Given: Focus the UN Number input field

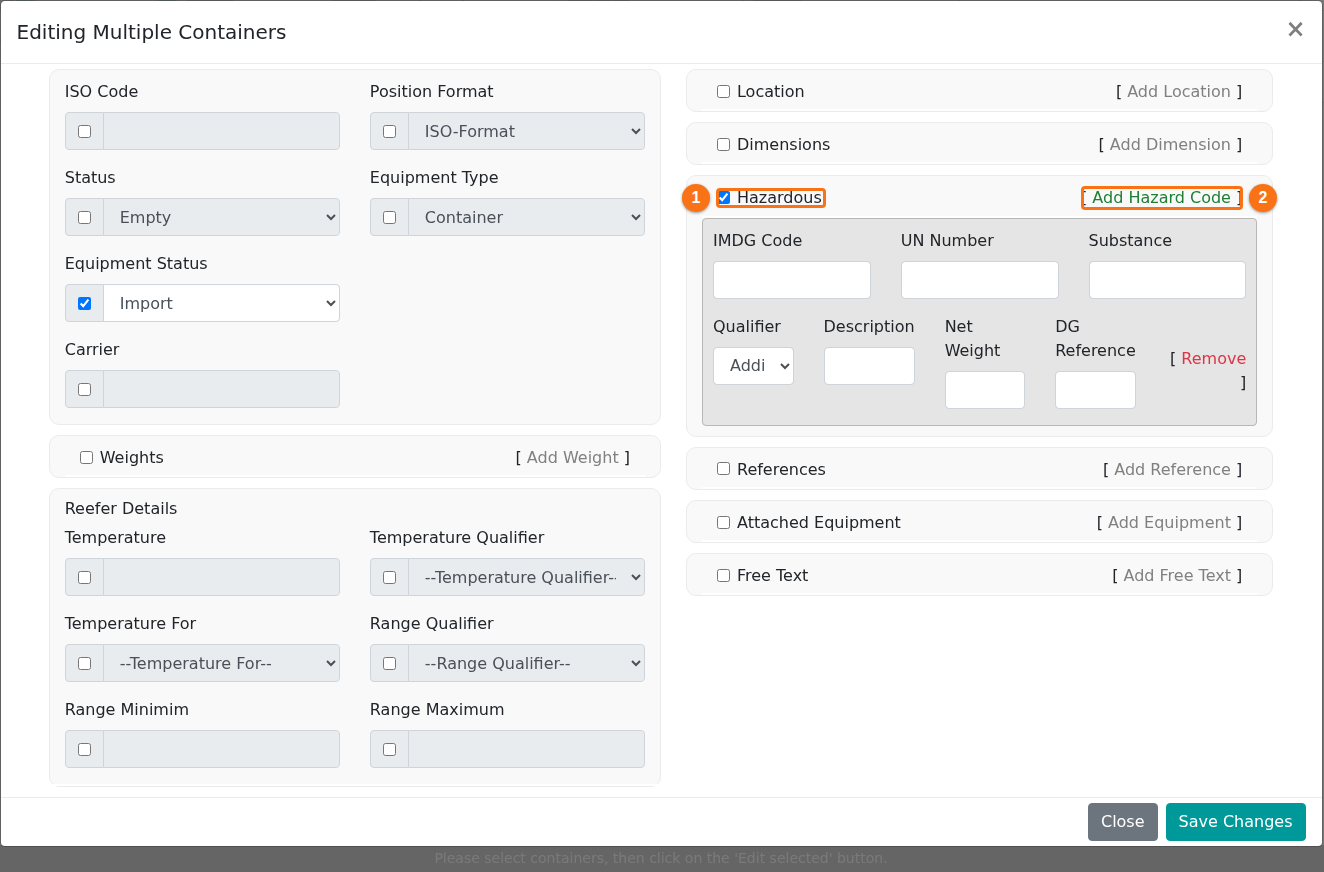Looking at the screenshot, I should click(x=980, y=280).
